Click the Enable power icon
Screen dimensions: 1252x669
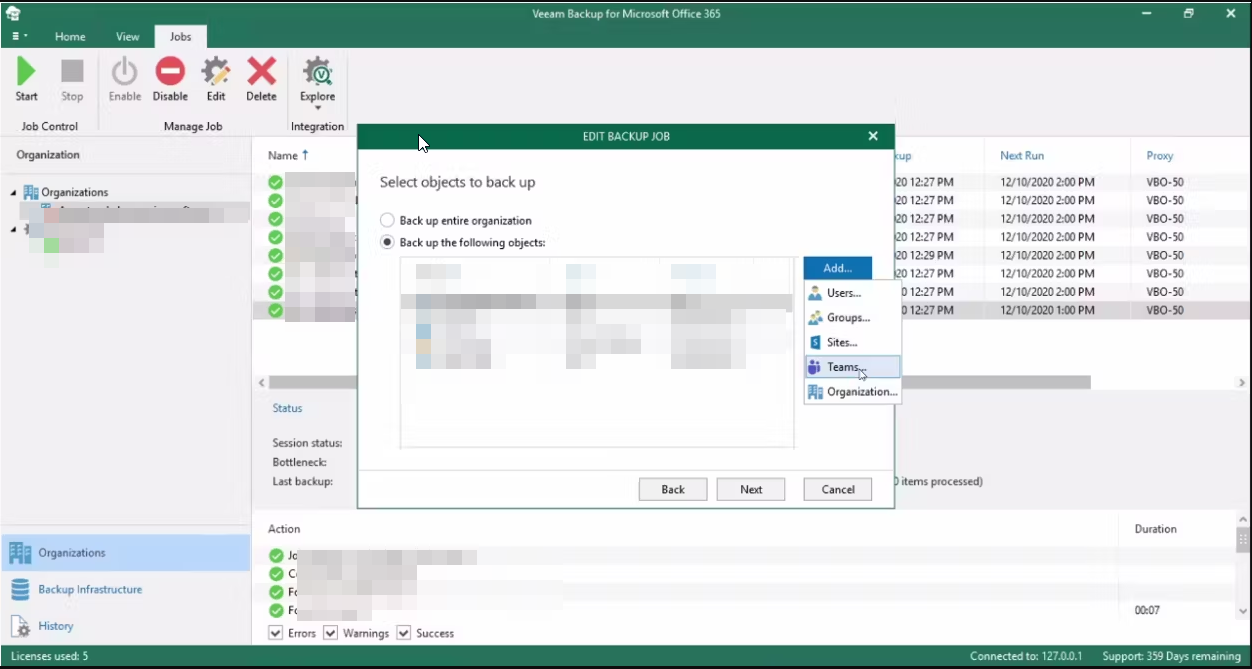[125, 72]
